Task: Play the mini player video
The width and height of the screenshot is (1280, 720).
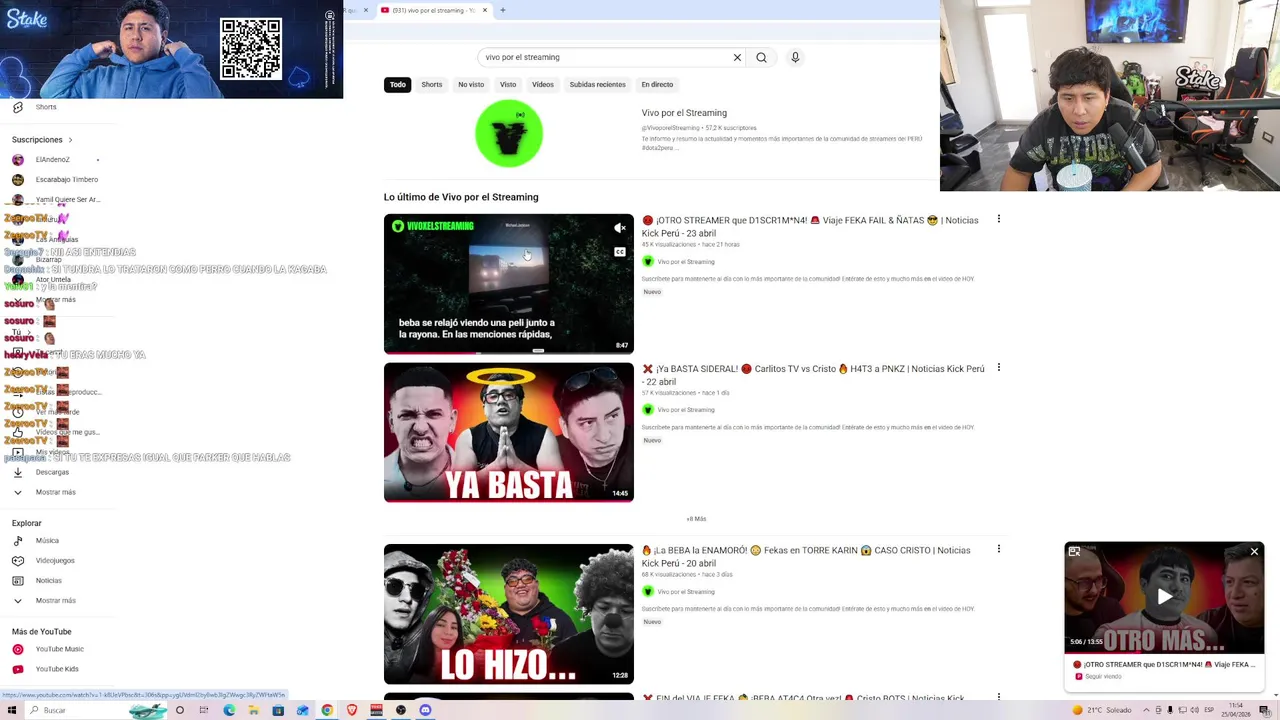Action: point(1165,597)
